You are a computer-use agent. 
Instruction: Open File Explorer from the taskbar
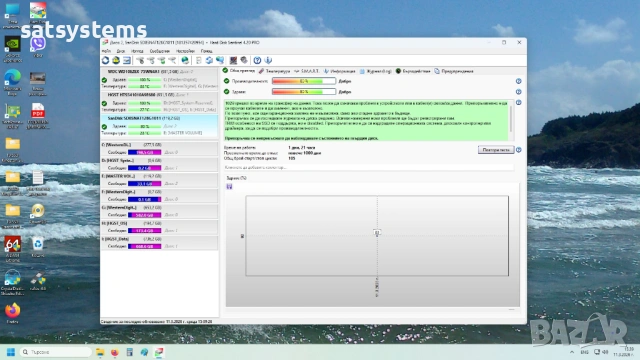(x=100, y=352)
